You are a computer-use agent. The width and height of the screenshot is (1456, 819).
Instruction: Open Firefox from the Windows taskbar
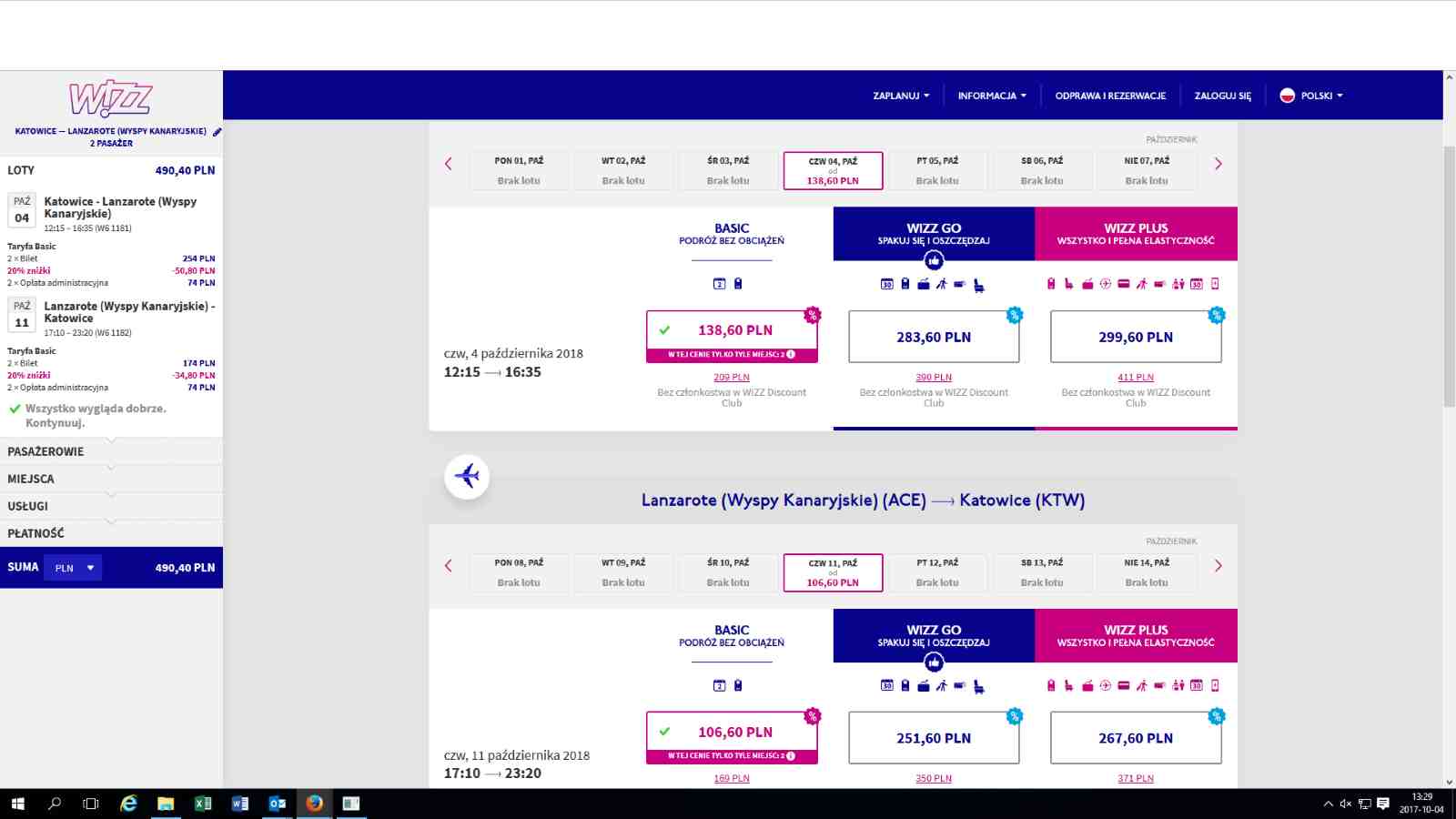pos(314,803)
